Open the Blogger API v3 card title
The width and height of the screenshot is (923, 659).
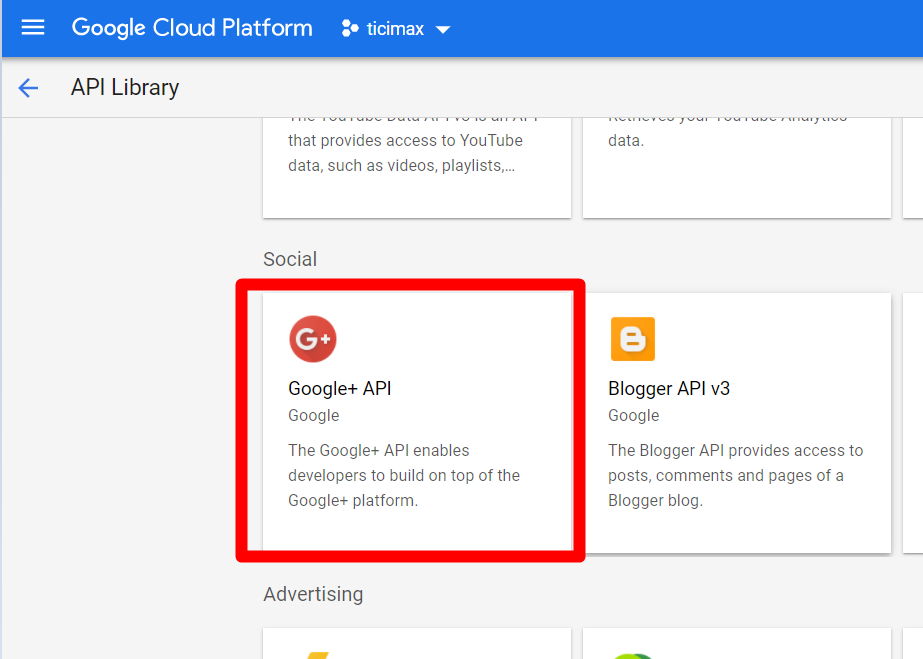coord(669,388)
